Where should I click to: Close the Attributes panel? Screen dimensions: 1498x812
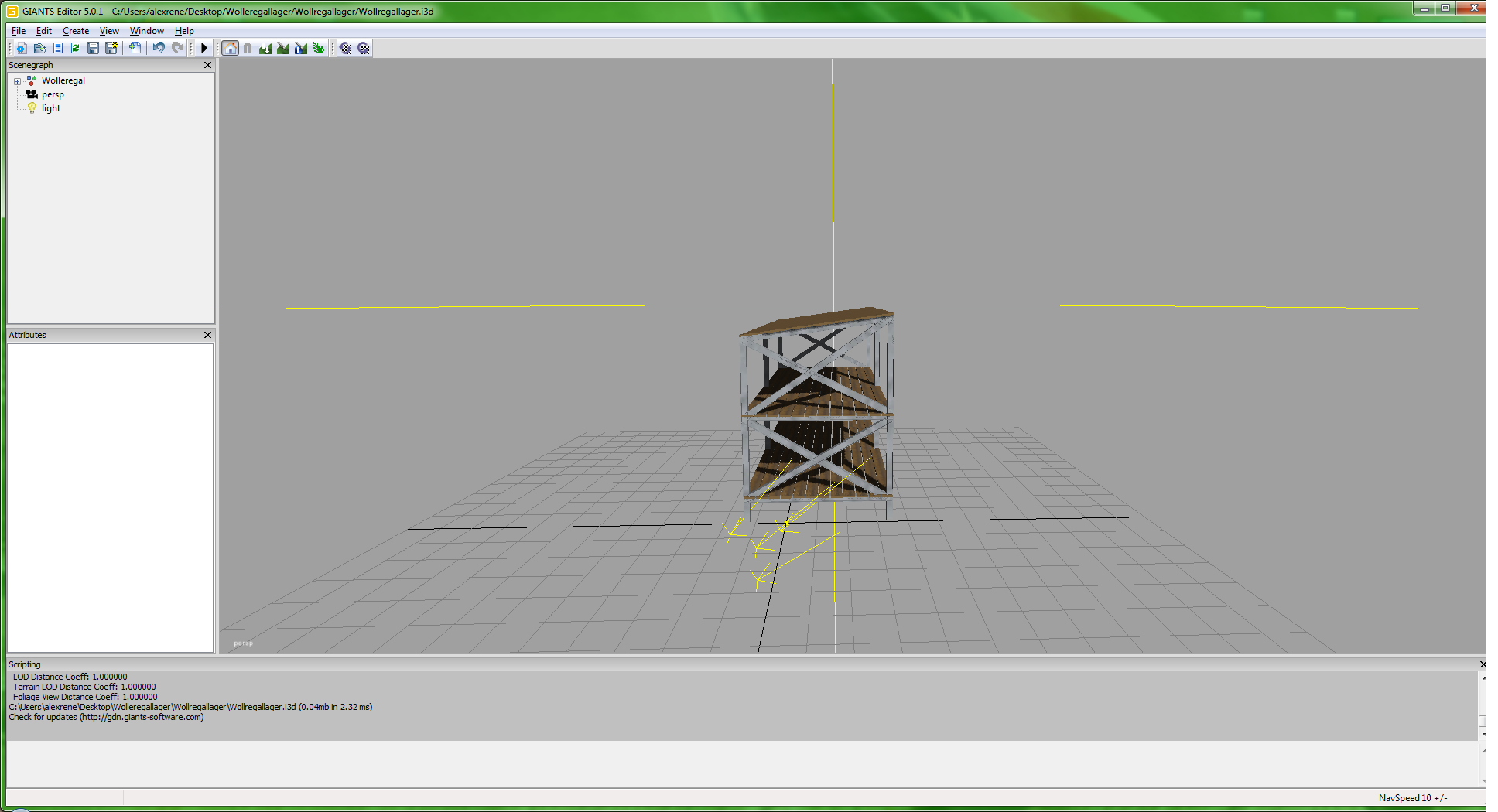207,335
